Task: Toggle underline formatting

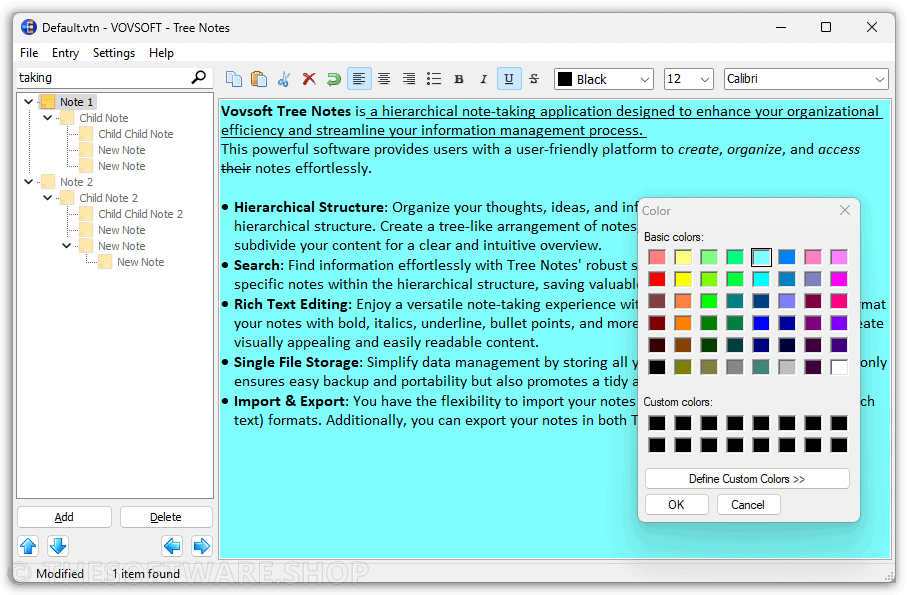Action: (509, 79)
